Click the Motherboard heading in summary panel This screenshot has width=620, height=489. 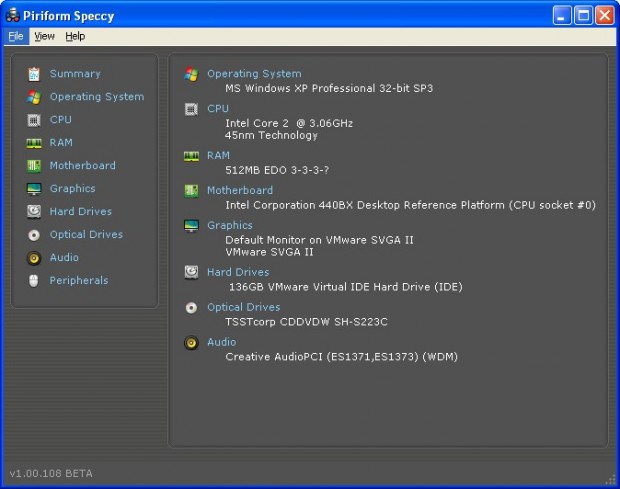click(240, 190)
